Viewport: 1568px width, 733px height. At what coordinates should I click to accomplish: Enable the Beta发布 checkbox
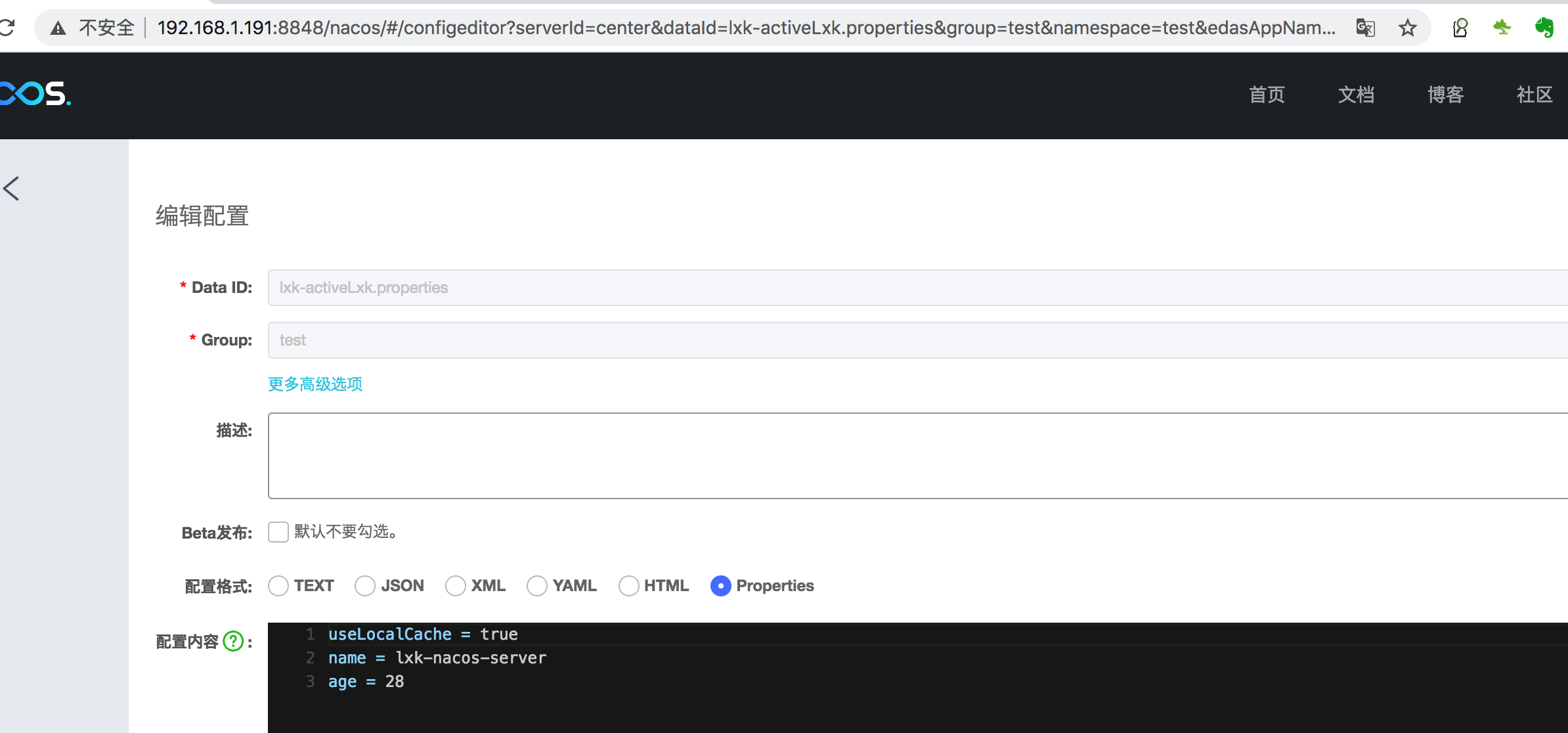pos(279,532)
